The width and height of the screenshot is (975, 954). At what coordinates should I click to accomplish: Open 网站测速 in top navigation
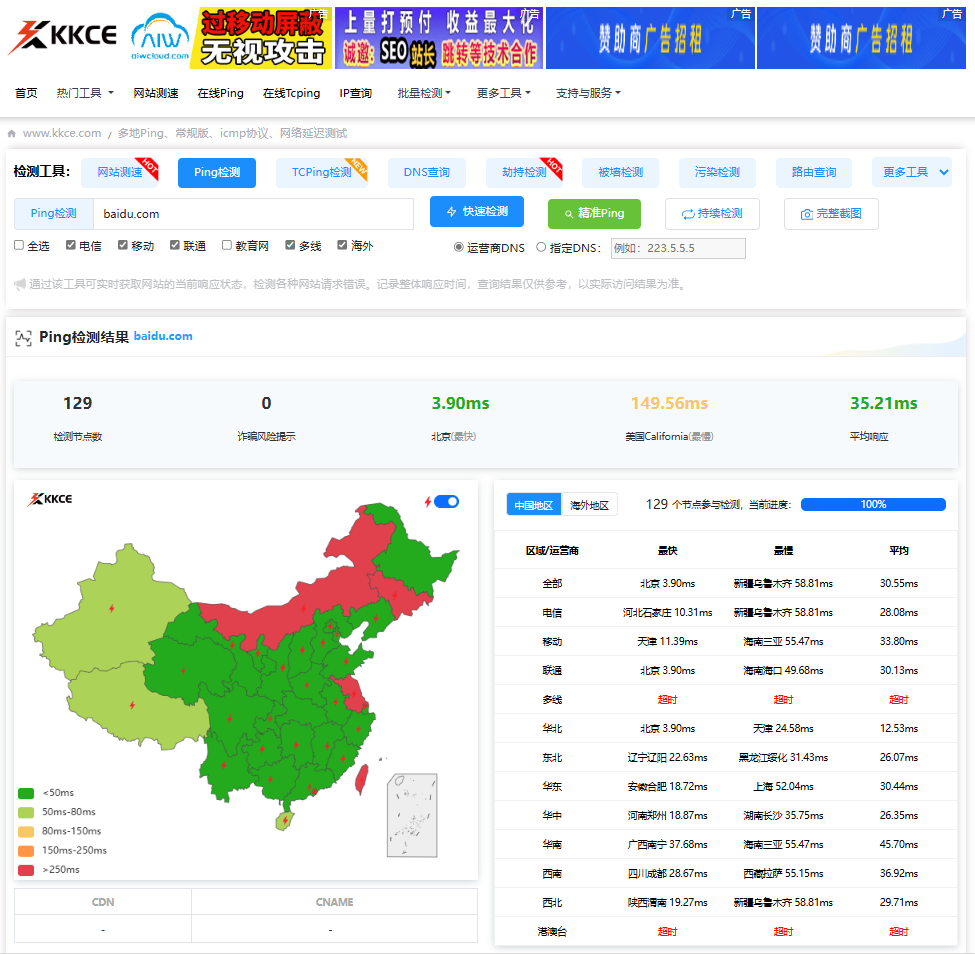click(156, 93)
